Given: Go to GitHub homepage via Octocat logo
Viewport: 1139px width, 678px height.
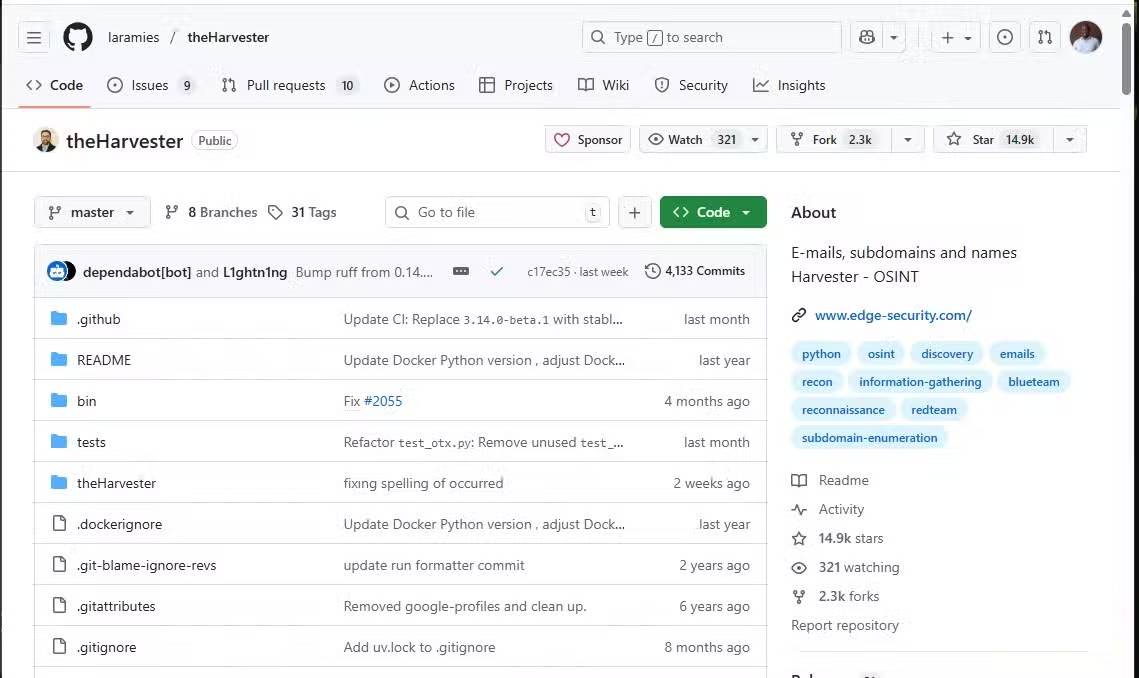Looking at the screenshot, I should 78,37.
